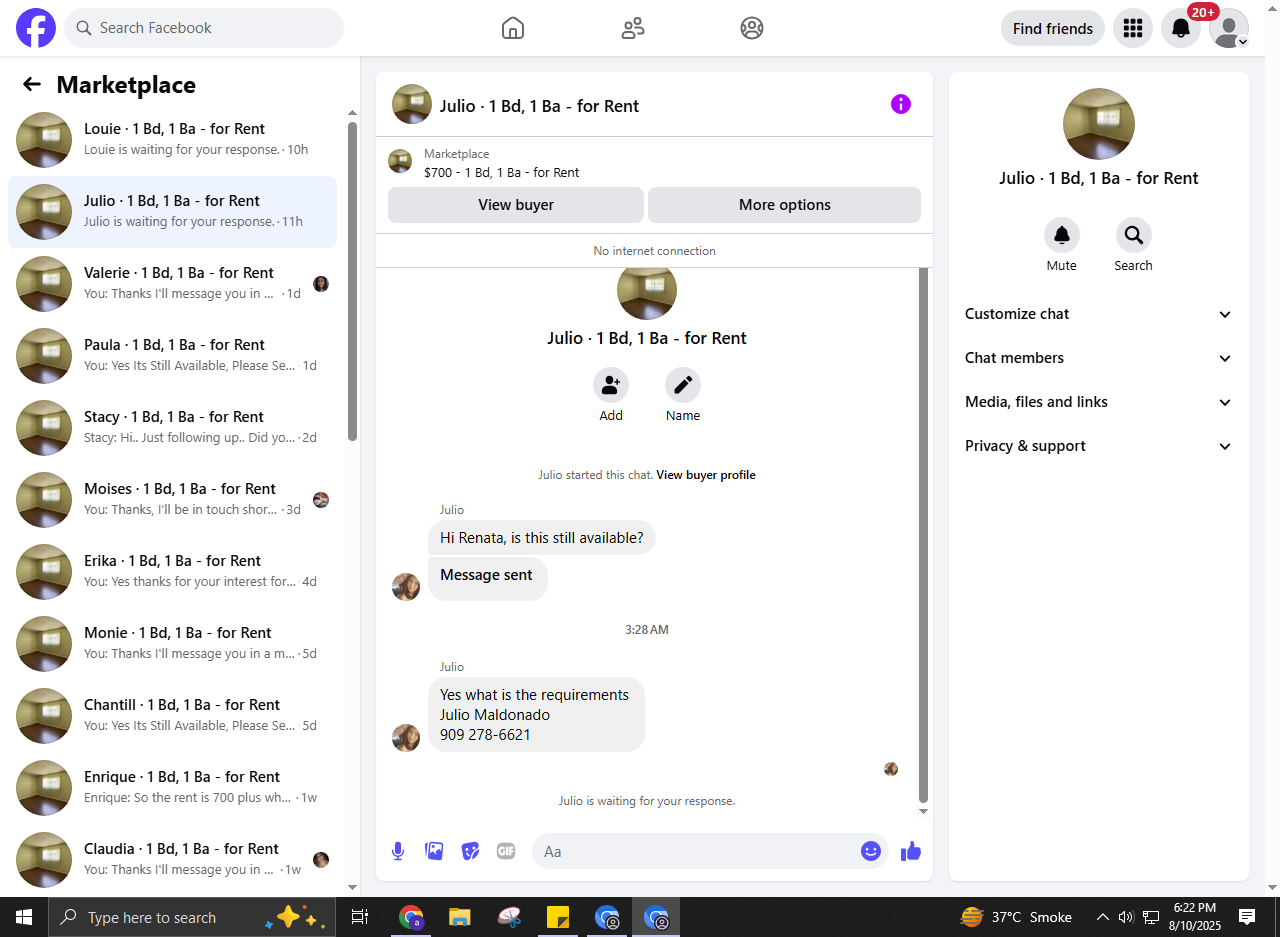Viewport: 1280px width, 937px height.
Task: Open the account profile avatar menu
Action: coord(1229,28)
